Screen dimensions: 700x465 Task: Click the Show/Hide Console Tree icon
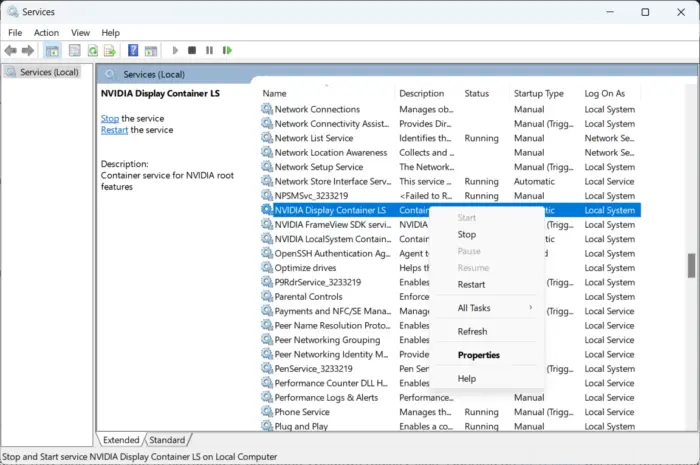(52, 50)
